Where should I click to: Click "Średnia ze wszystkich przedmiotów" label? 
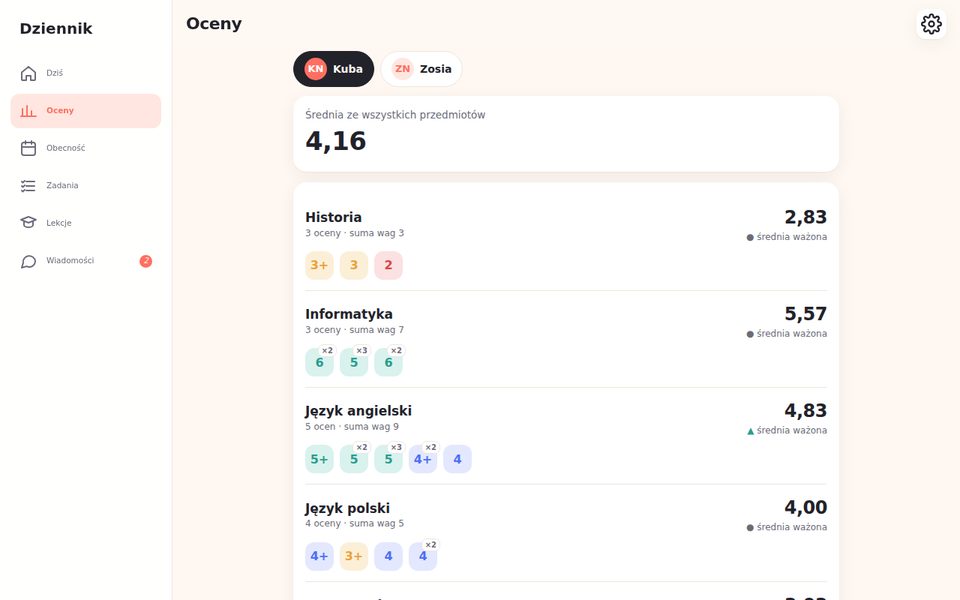coord(396,115)
